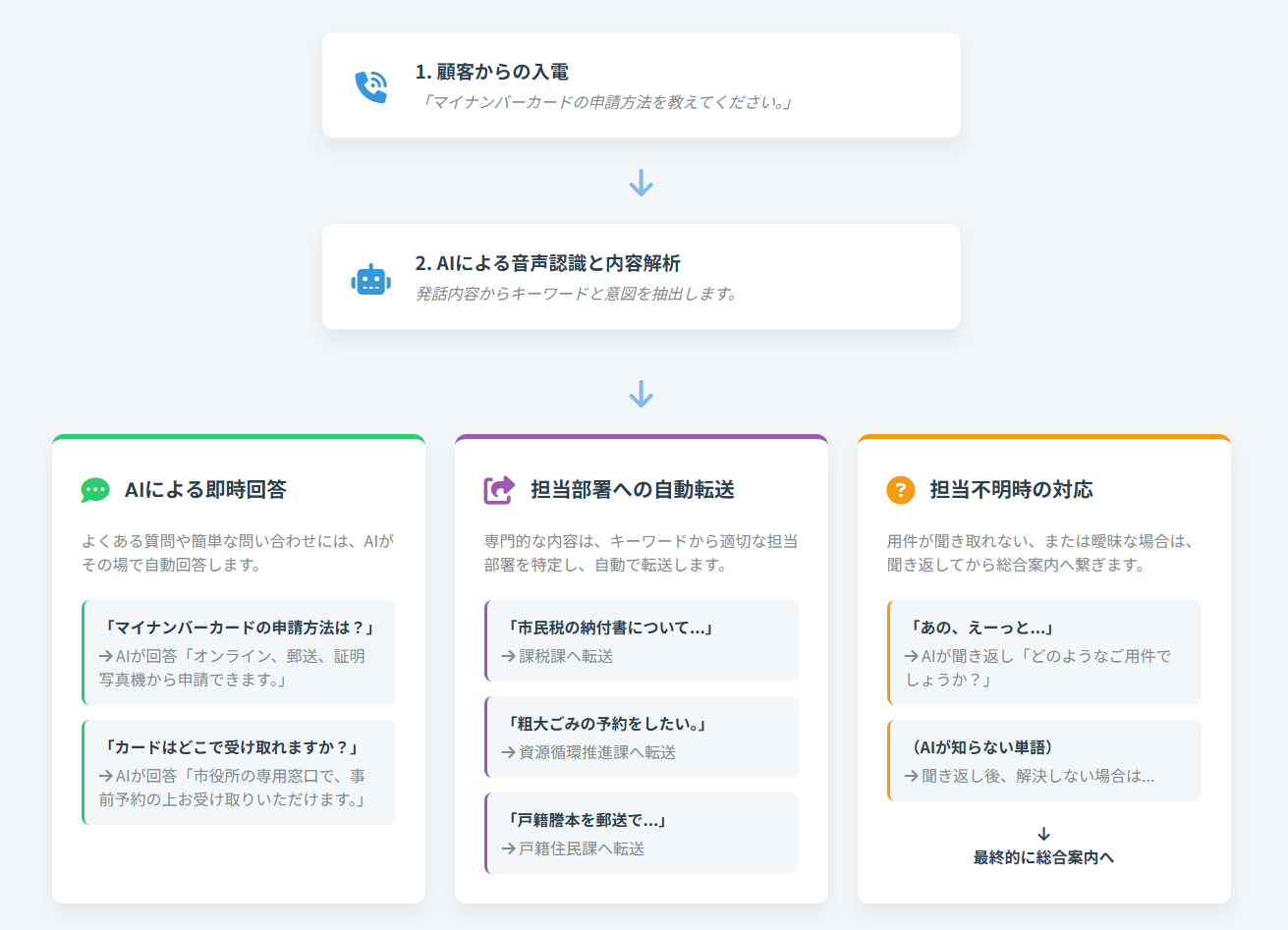Click the 戸籍謄本を郵送で example box
1288x930 pixels.
click(x=642, y=833)
